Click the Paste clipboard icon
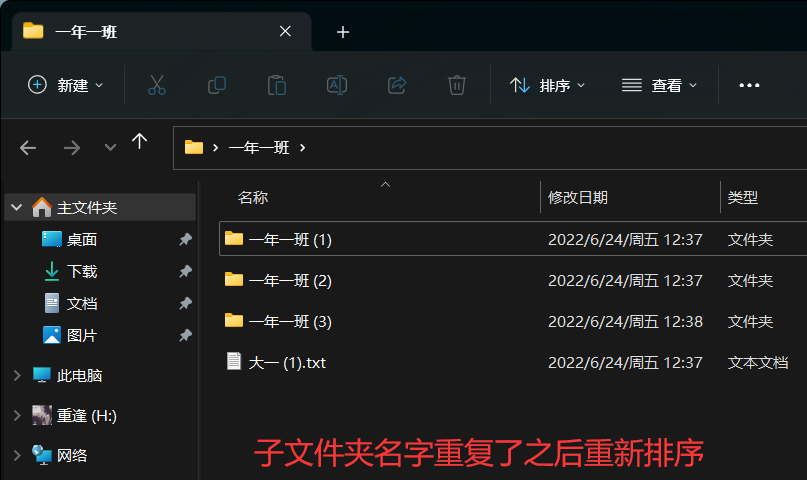 (x=277, y=85)
